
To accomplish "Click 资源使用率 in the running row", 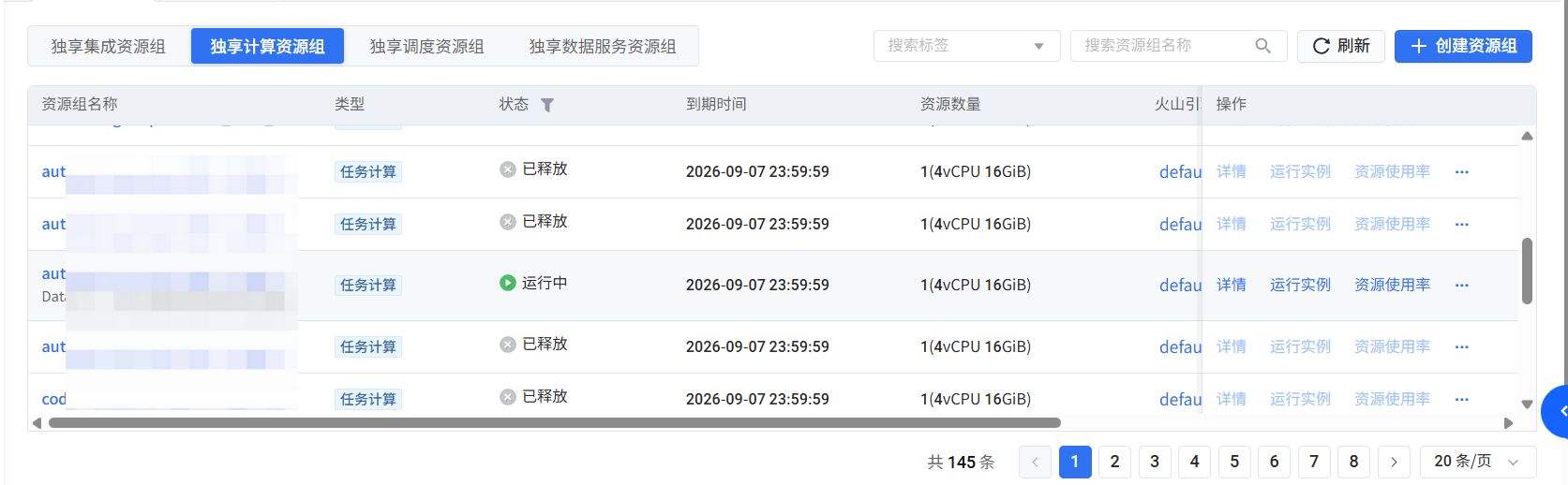I will [x=1392, y=286].
